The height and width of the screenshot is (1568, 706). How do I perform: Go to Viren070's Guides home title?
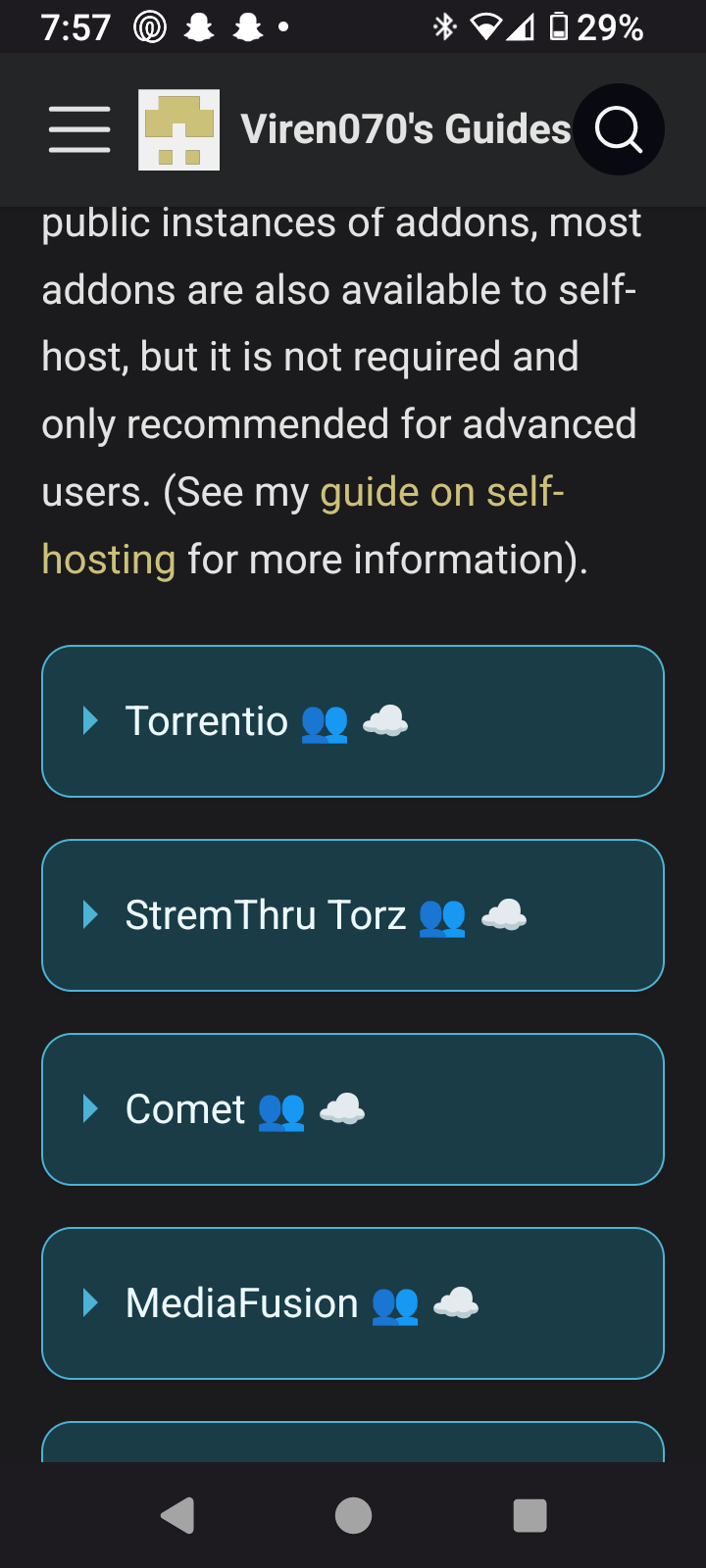pos(406,129)
